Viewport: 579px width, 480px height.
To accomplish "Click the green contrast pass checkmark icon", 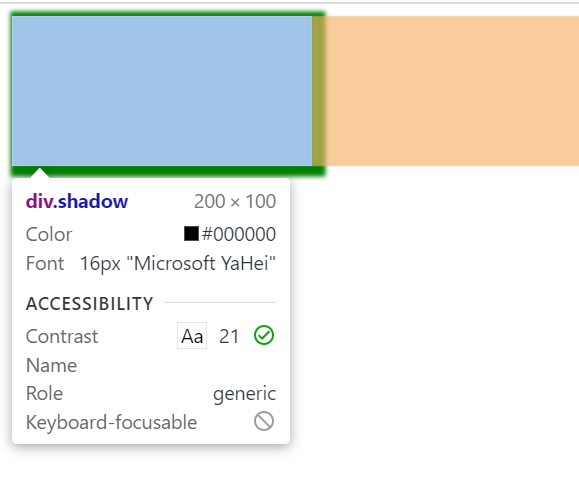I will click(x=264, y=336).
